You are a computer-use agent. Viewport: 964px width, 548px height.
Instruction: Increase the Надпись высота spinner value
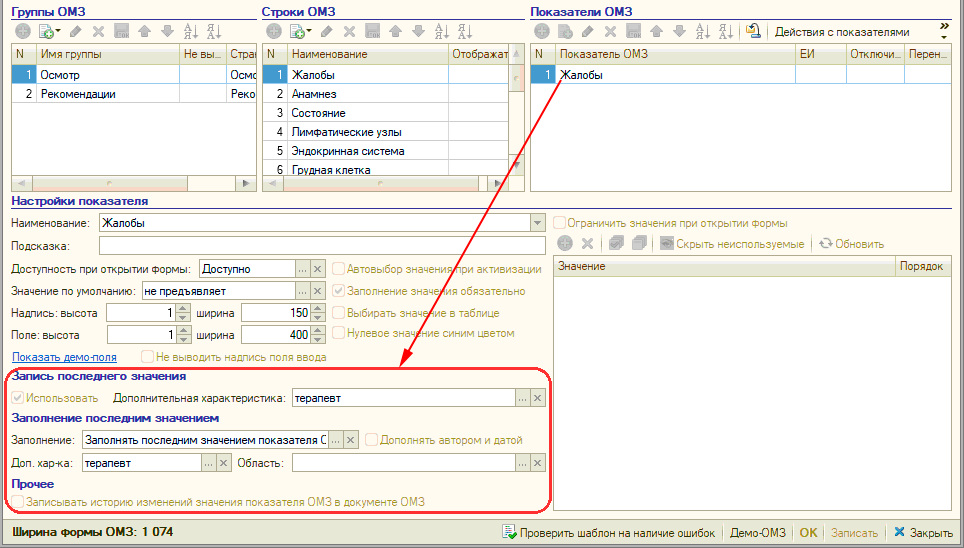183,308
